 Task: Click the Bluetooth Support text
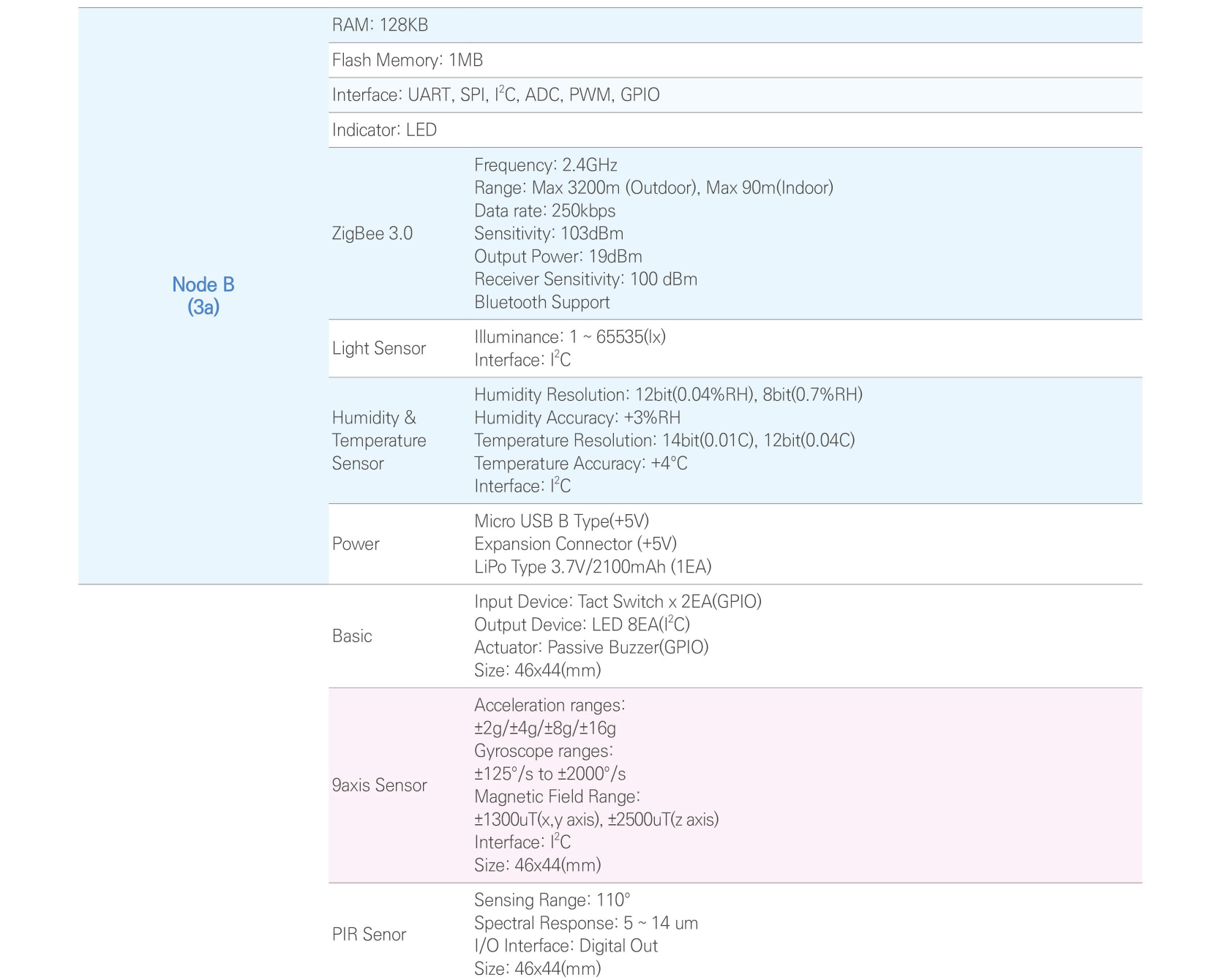pyautogui.click(x=541, y=302)
